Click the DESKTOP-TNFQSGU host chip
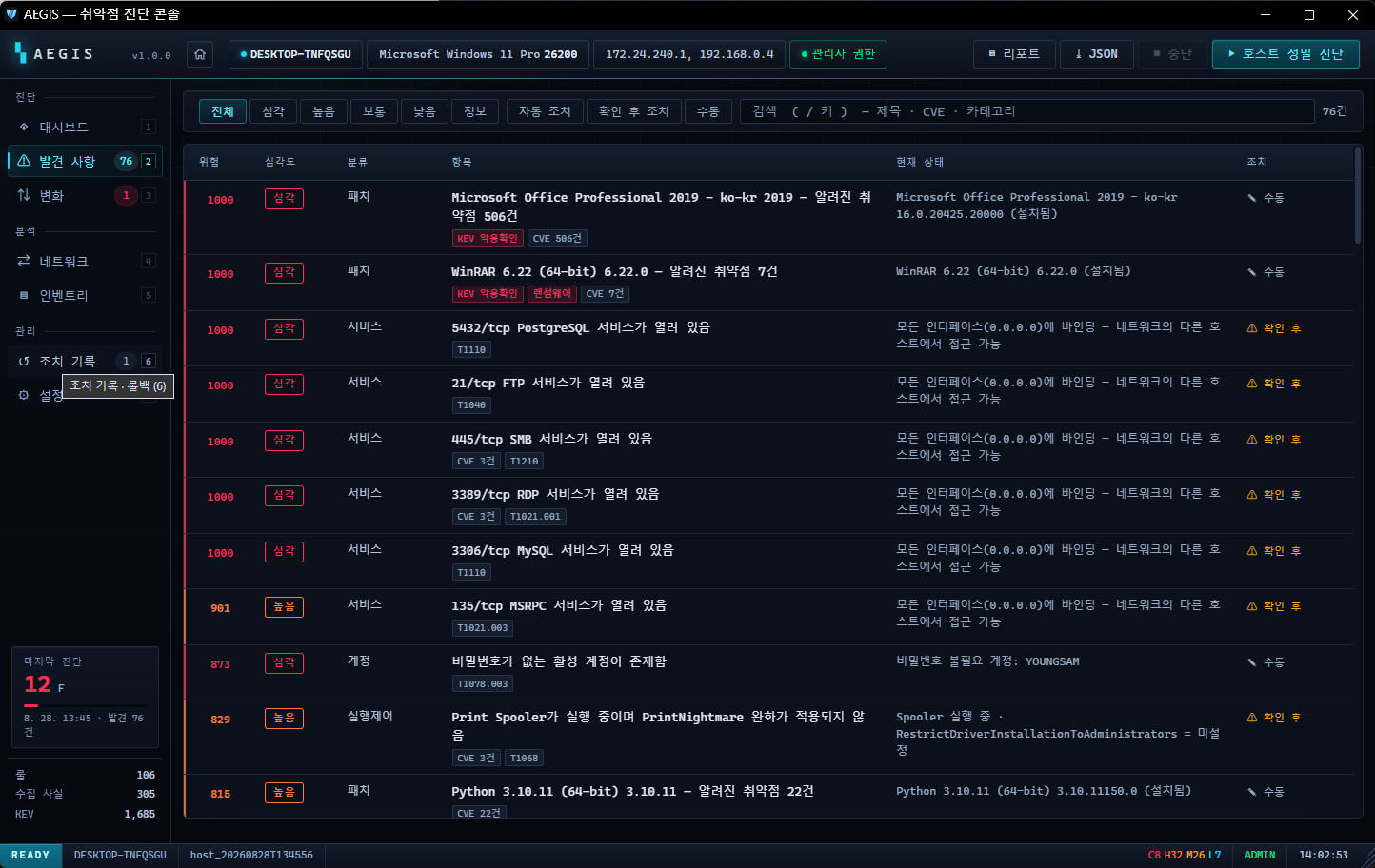This screenshot has width=1375, height=868. pyautogui.click(x=295, y=54)
